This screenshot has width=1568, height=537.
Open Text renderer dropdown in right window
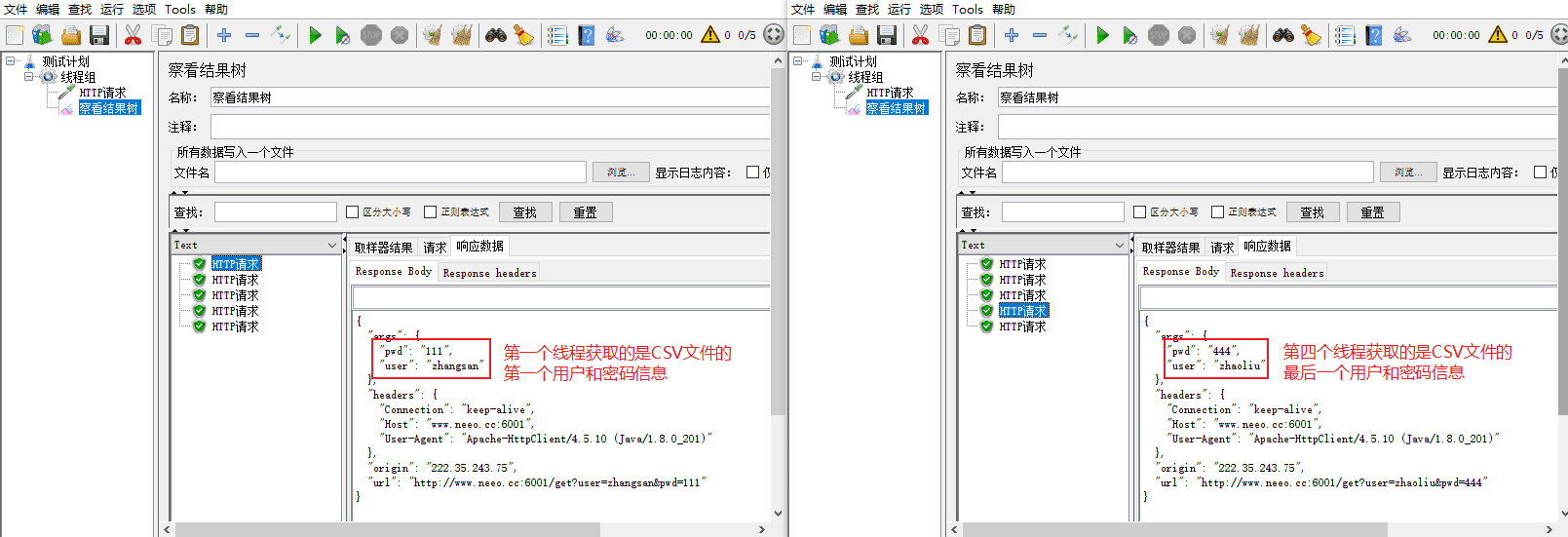tap(1044, 245)
